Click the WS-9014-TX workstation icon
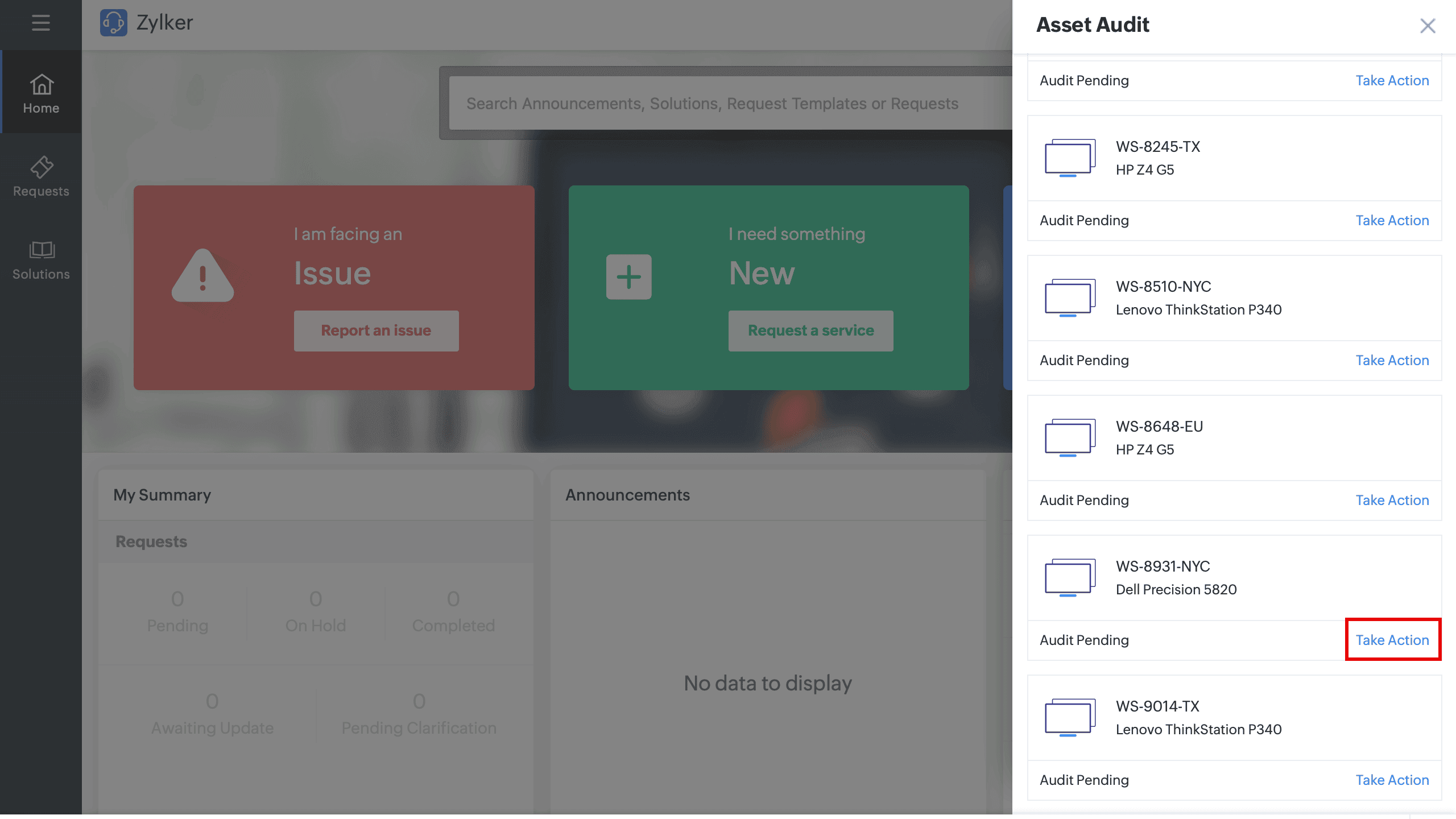Screen dimensions: 1456x819 click(x=1069, y=717)
